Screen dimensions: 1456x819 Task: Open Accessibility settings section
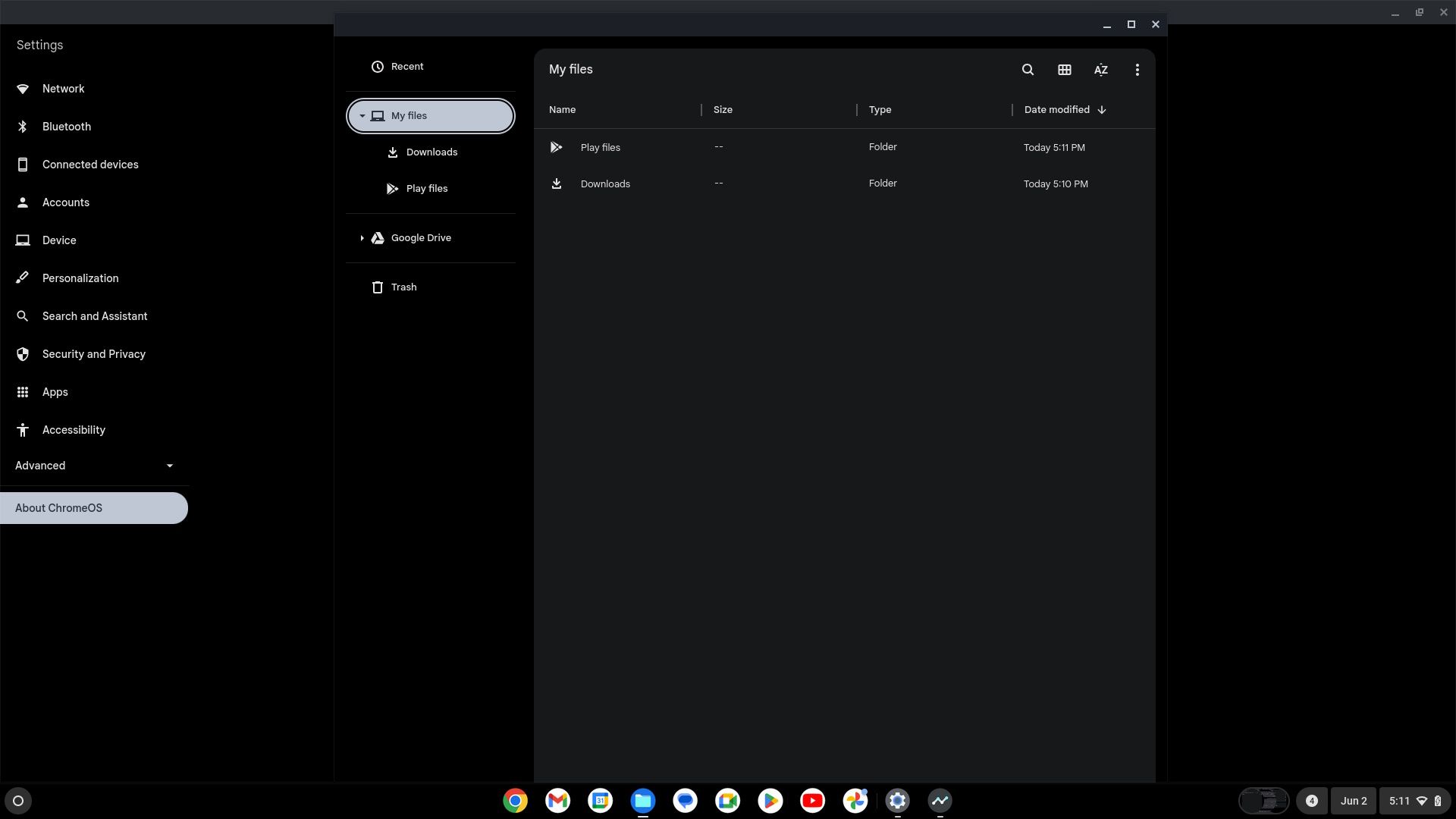click(94, 430)
